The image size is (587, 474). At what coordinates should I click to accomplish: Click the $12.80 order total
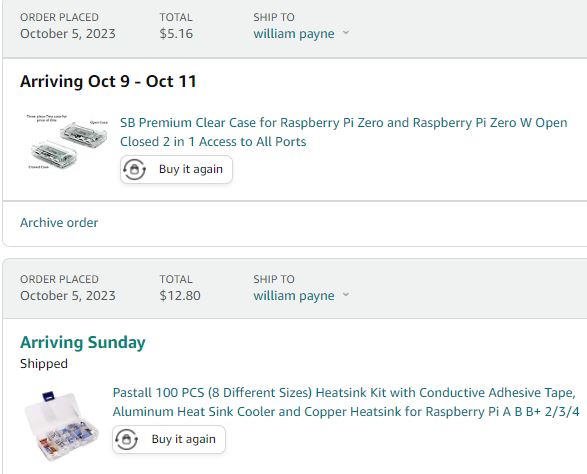[x=180, y=296]
